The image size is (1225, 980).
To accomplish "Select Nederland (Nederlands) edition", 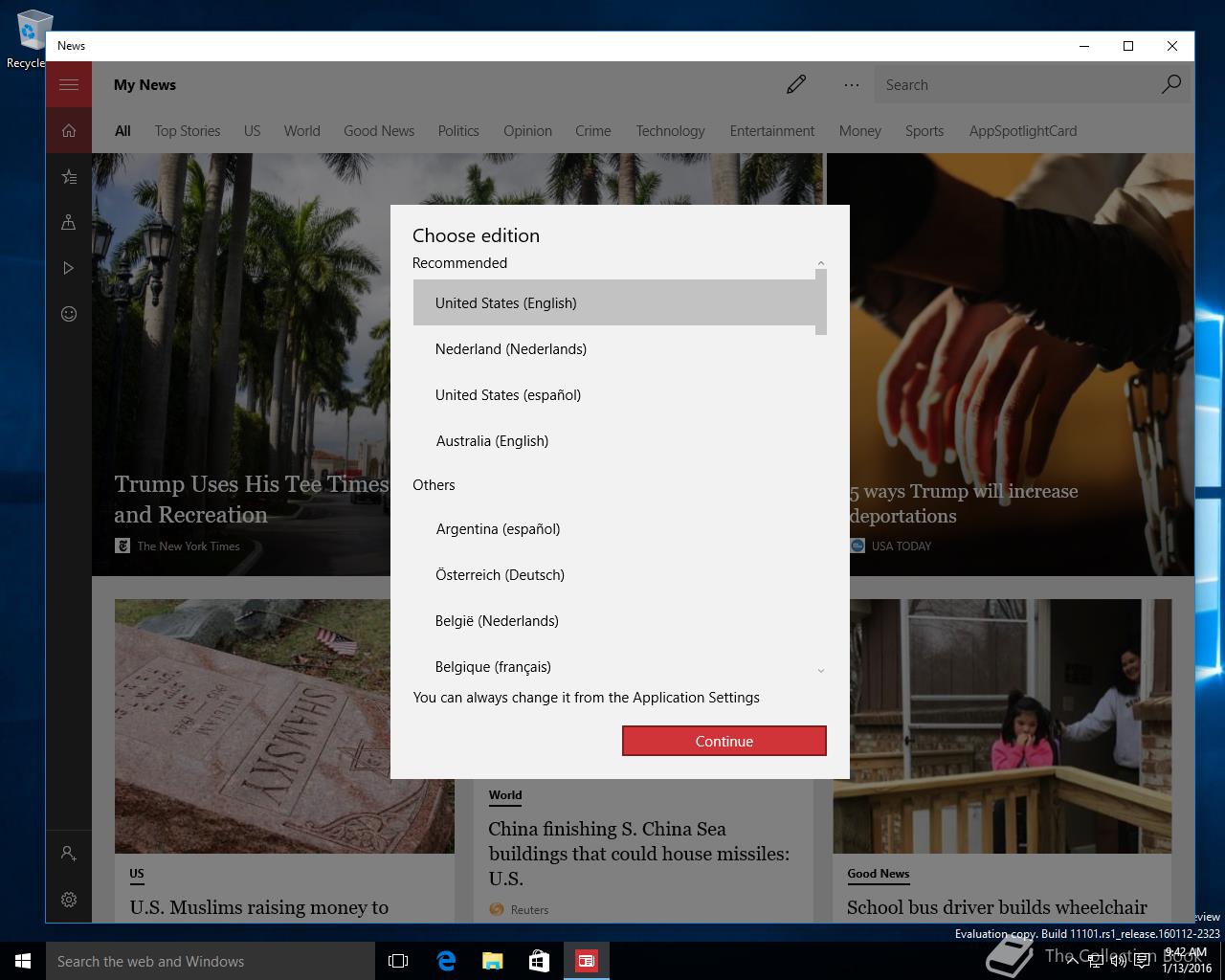I will tap(614, 348).
